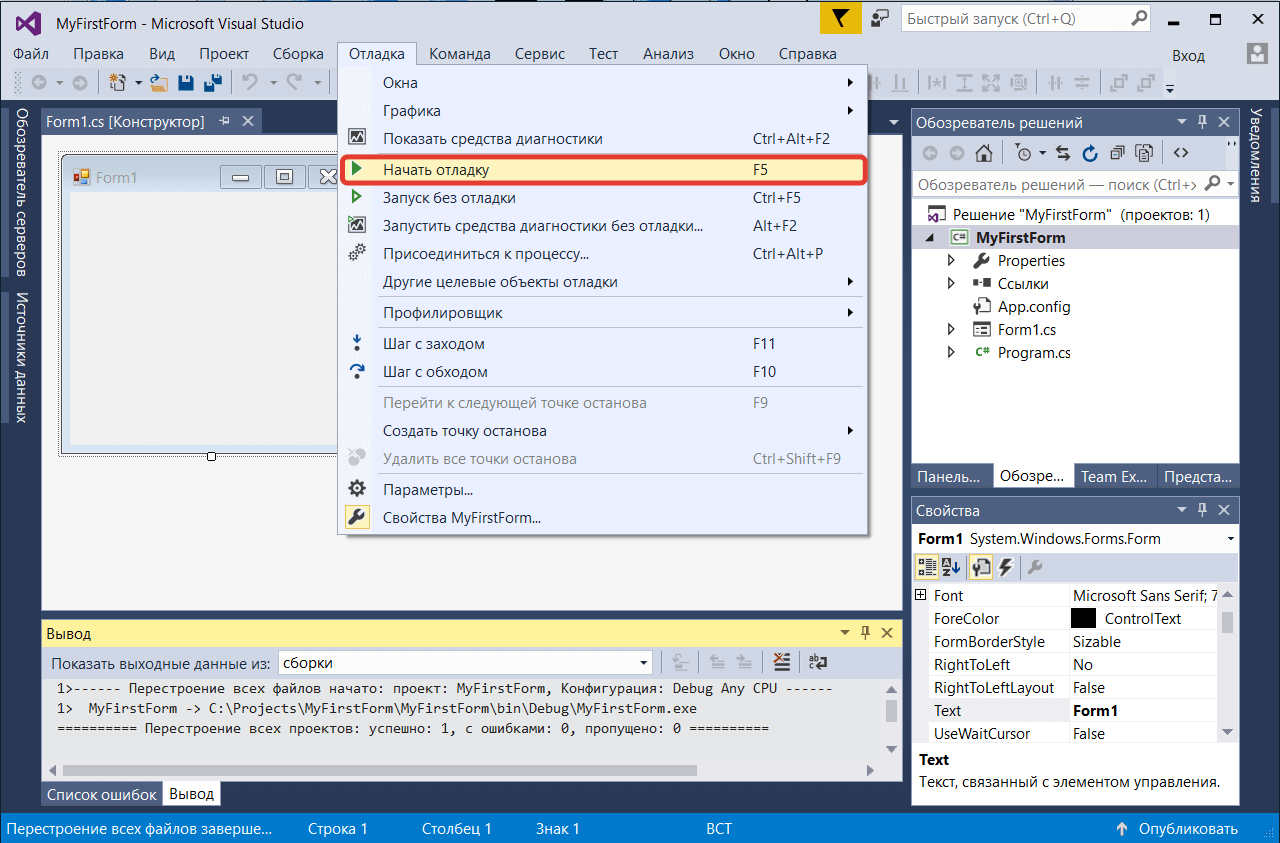Screen dimensions: 1280x843
Task: Click the navigate back arrow in main toolbar
Action: (38, 83)
